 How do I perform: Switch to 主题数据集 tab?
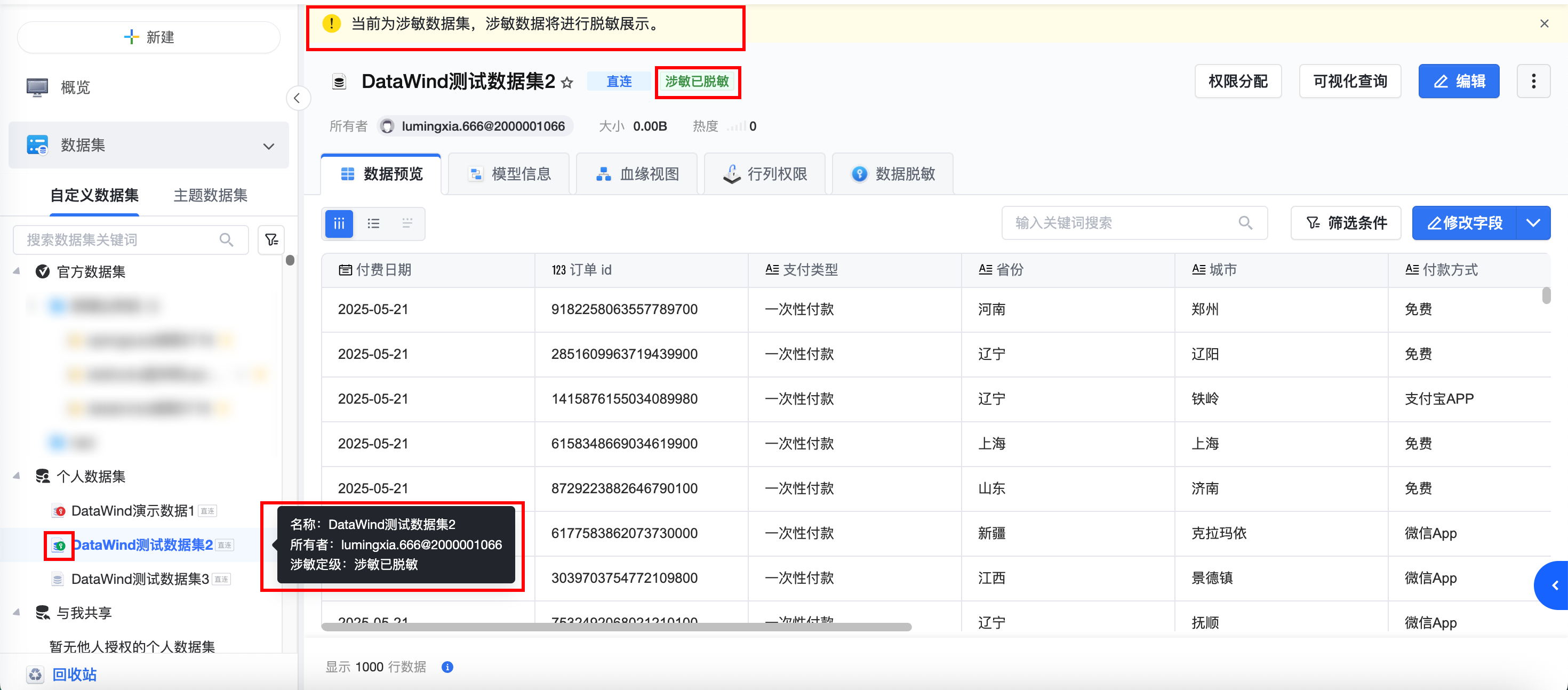(210, 195)
